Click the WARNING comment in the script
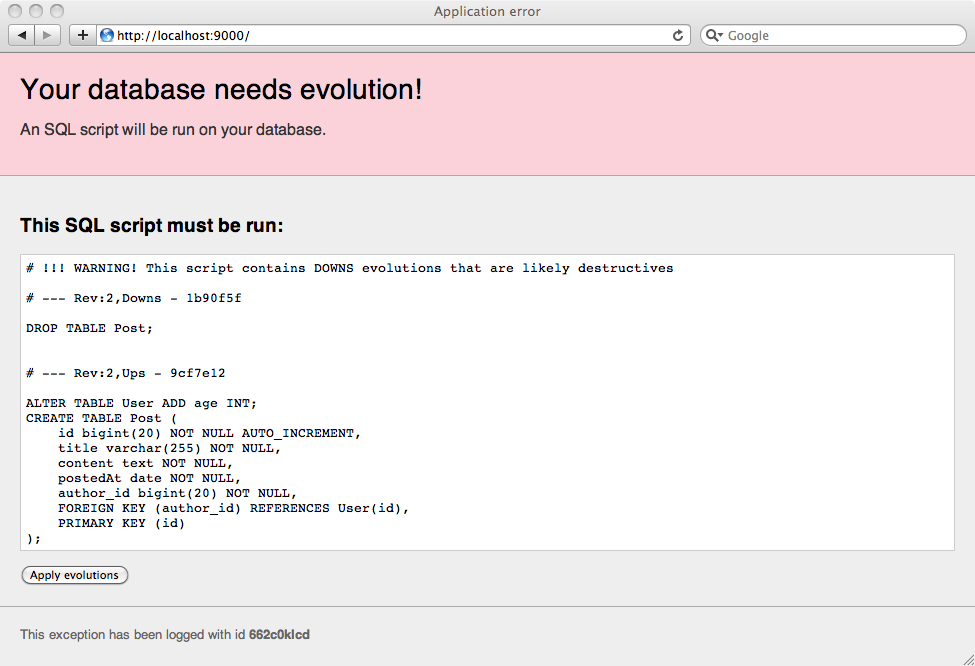This screenshot has height=666, width=975. 350,268
